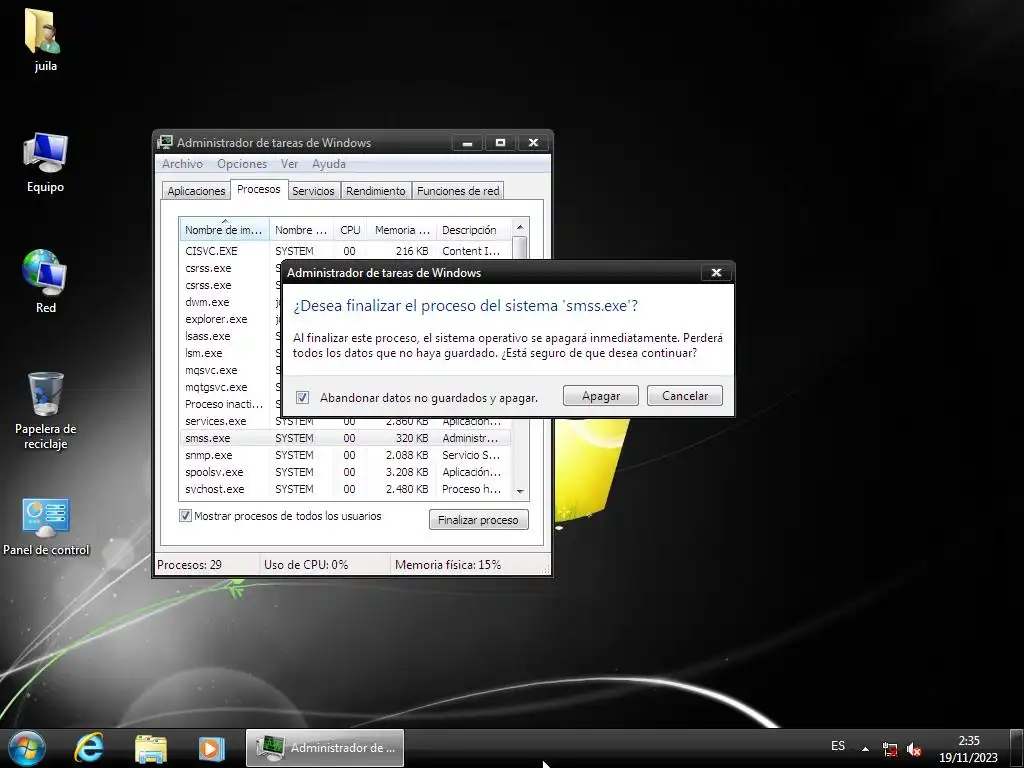
Task: Open the Ayuda menu
Action: [328, 164]
